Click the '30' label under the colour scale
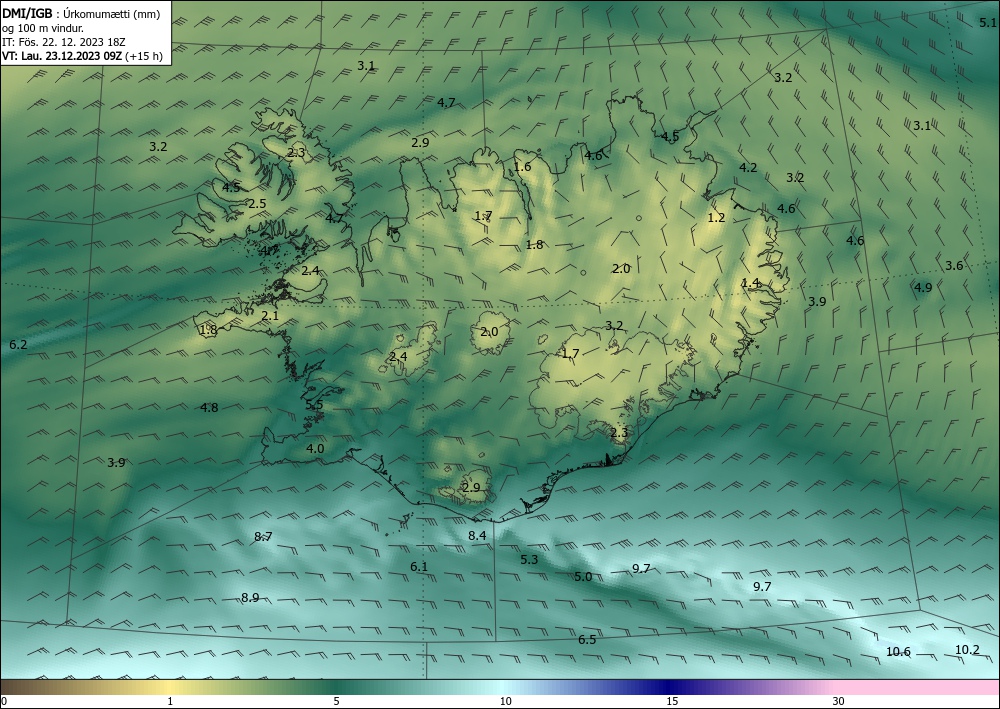The image size is (1000, 709). click(x=839, y=702)
